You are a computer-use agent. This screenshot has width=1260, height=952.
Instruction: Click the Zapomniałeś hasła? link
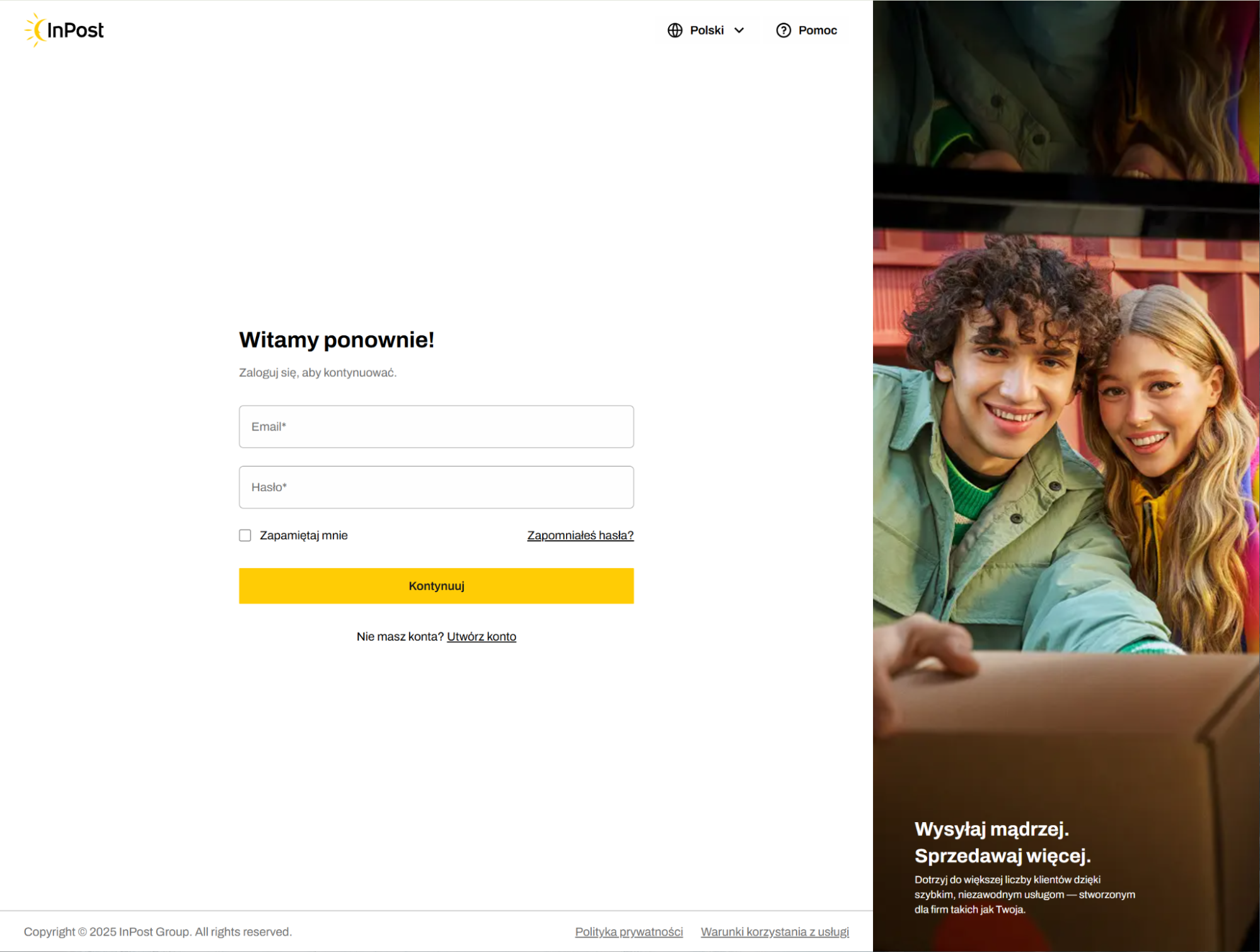pos(581,535)
